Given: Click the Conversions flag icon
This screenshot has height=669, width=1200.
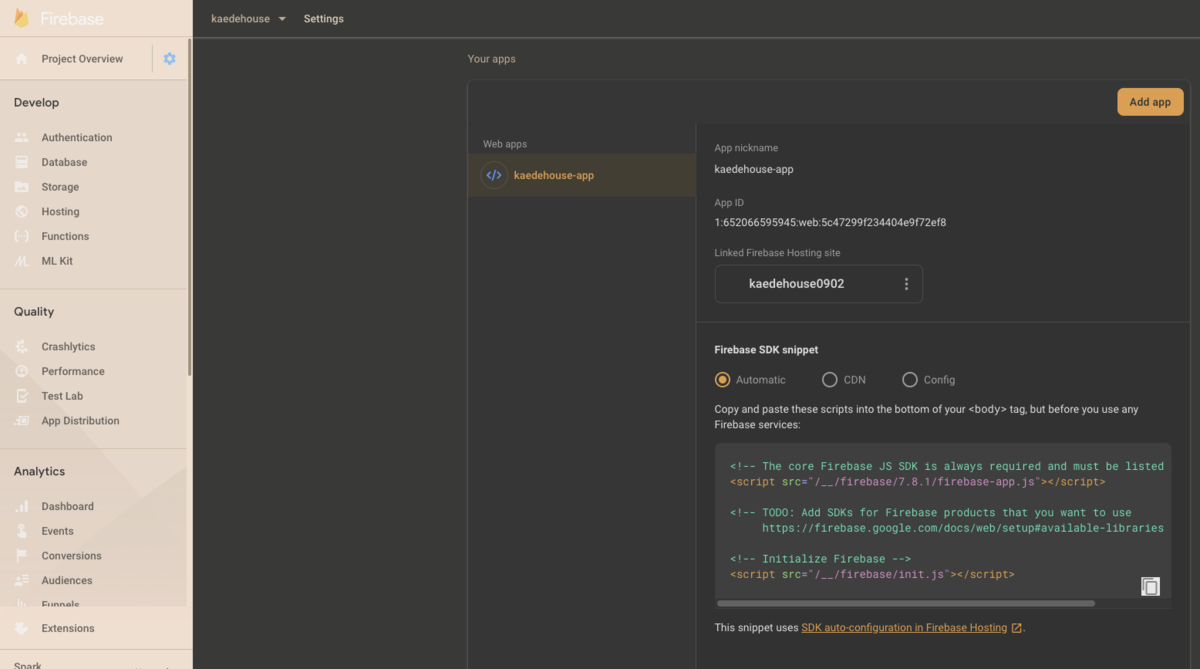Looking at the screenshot, I should tap(22, 556).
